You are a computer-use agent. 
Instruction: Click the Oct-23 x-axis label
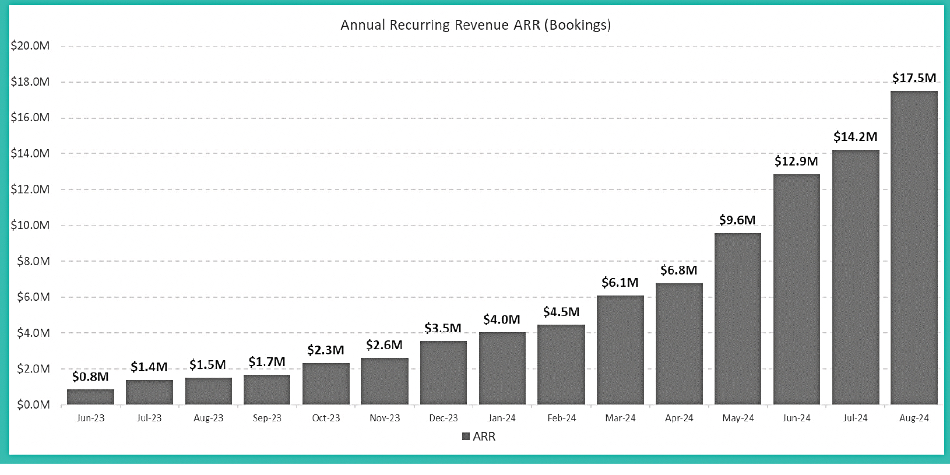(326, 417)
